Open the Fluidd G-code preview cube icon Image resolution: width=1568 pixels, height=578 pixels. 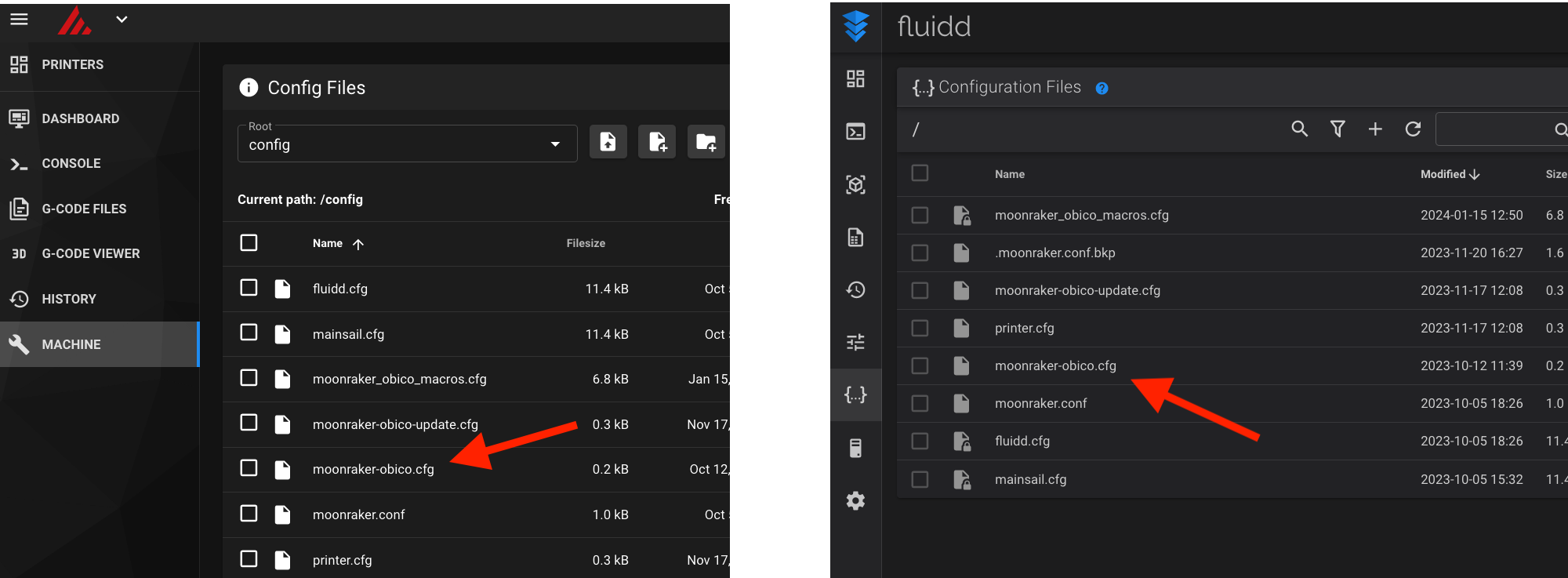(855, 184)
